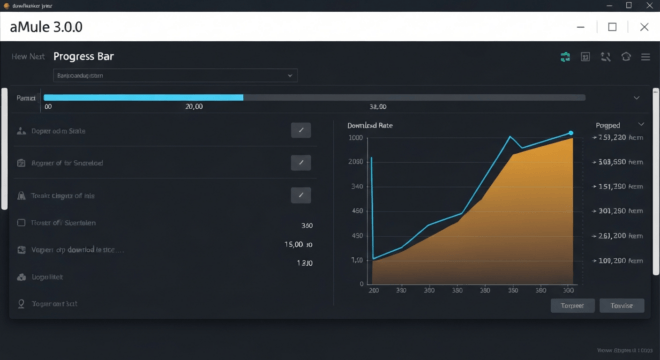The height and width of the screenshot is (360, 660).
Task: Maximize the aMule 3.0.0 window
Action: point(612,27)
